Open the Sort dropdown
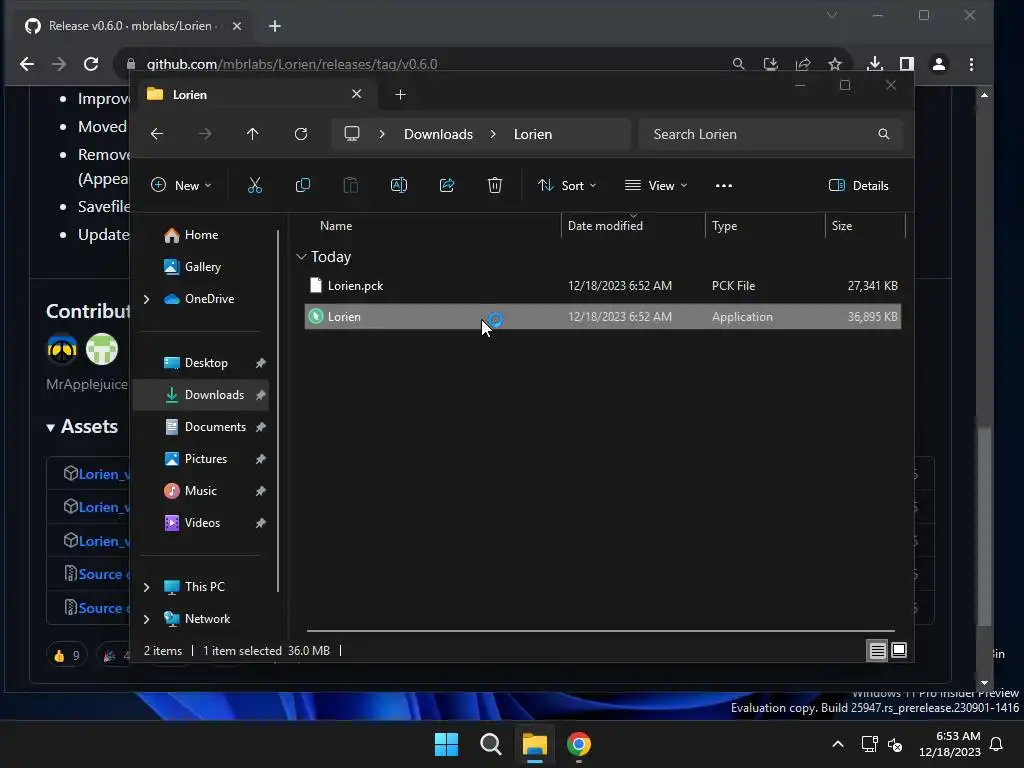The image size is (1024, 768). [x=566, y=185]
